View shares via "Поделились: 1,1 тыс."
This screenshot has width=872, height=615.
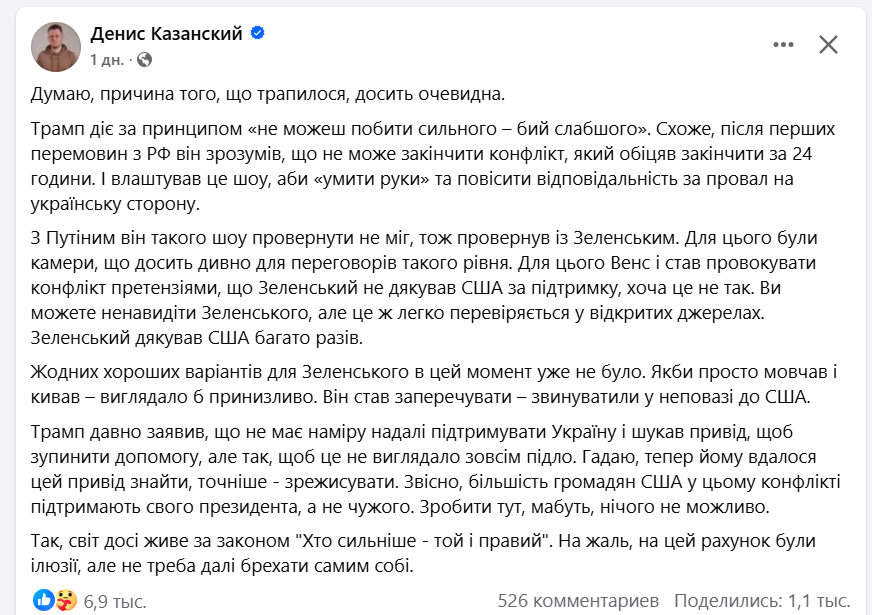tap(761, 601)
